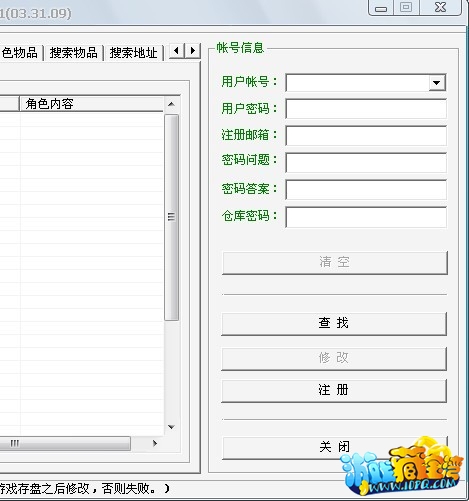Switch to the 搜索地址 tab
This screenshot has width=469, height=501.
[x=133, y=53]
